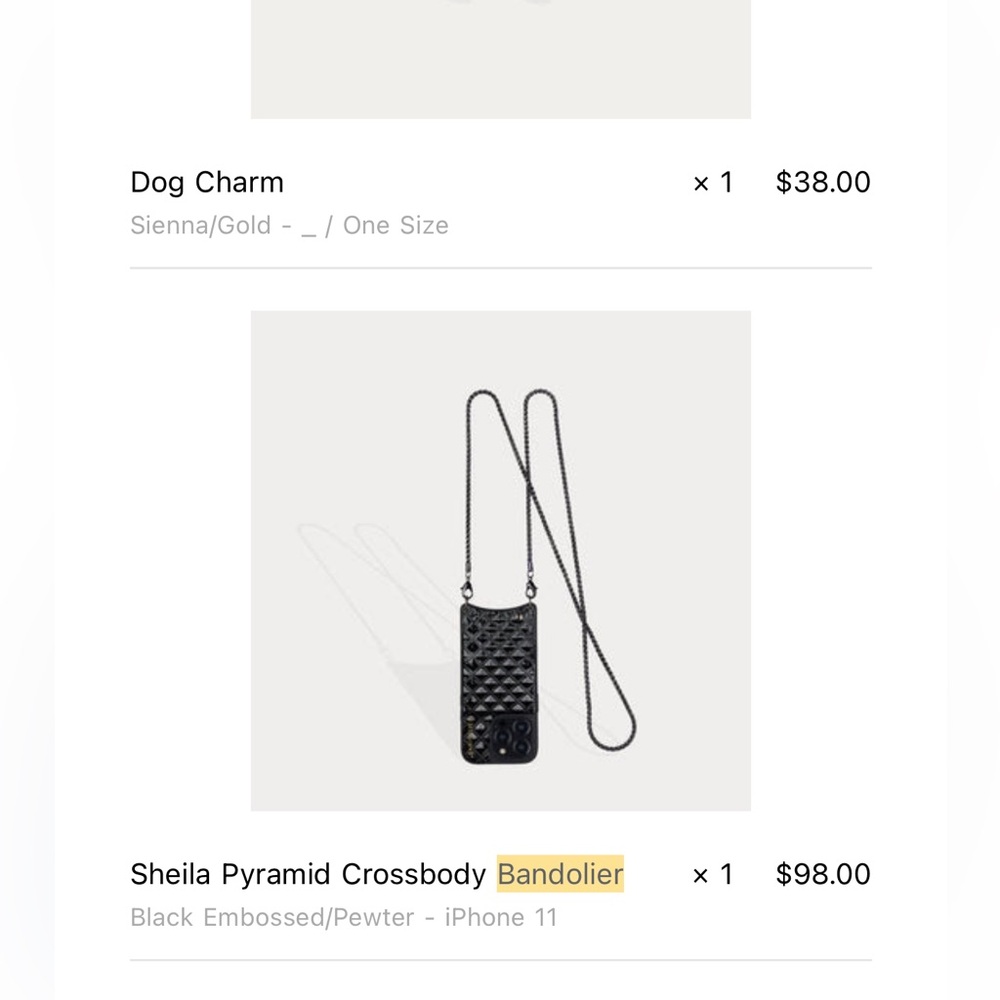Screen dimensions: 1000x1000
Task: Click the divider below Black Embossed/Pewter
Action: coord(500,960)
